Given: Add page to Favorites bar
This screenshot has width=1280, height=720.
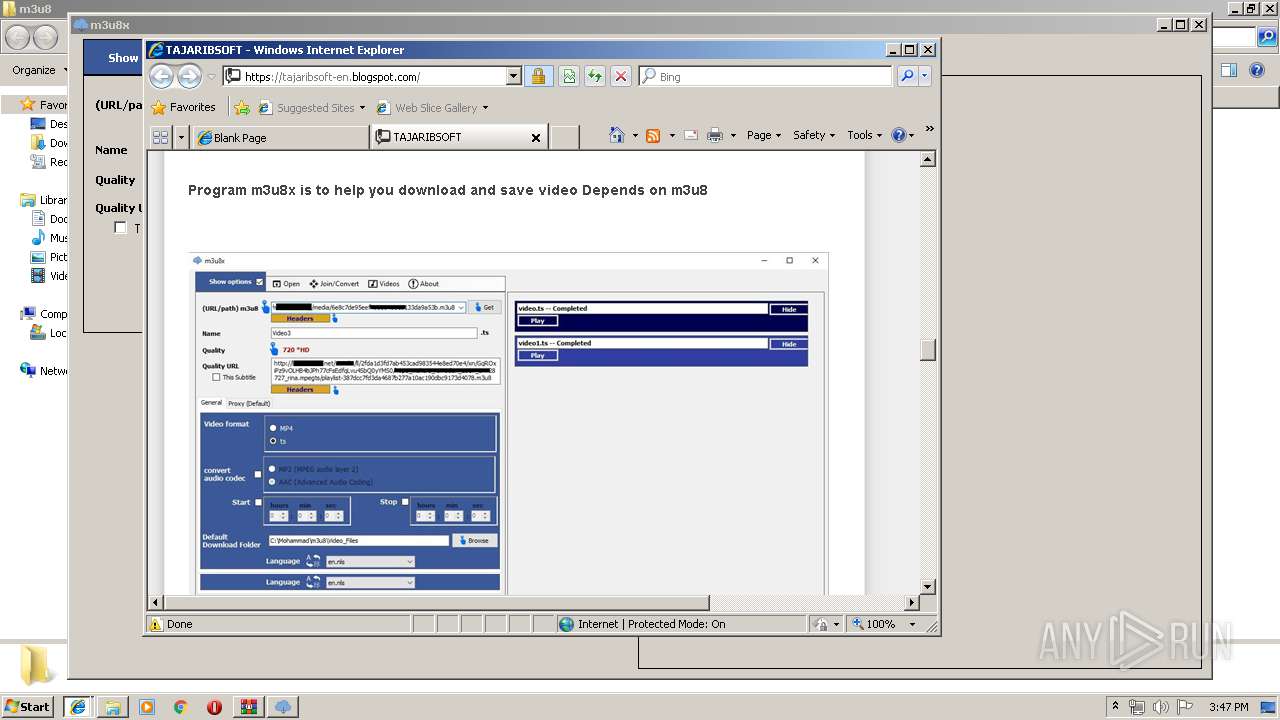Looking at the screenshot, I should tap(241, 107).
